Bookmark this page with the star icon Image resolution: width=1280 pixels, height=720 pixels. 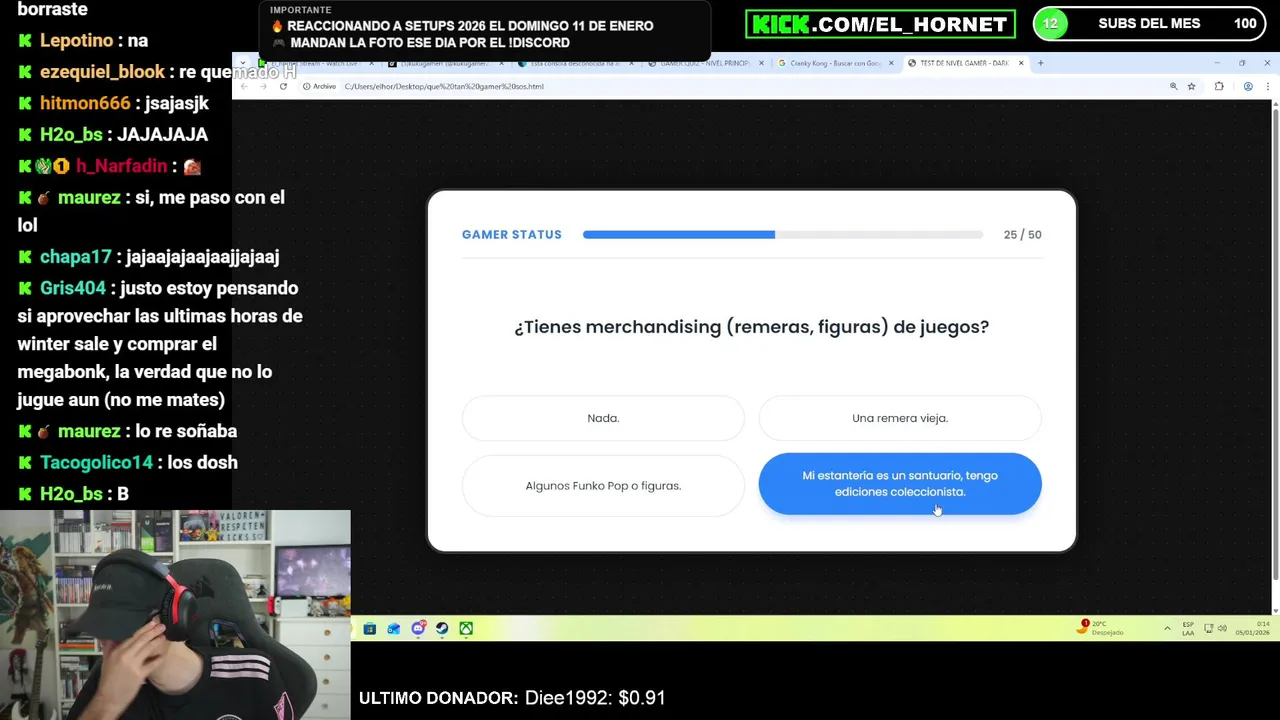[x=1191, y=87]
